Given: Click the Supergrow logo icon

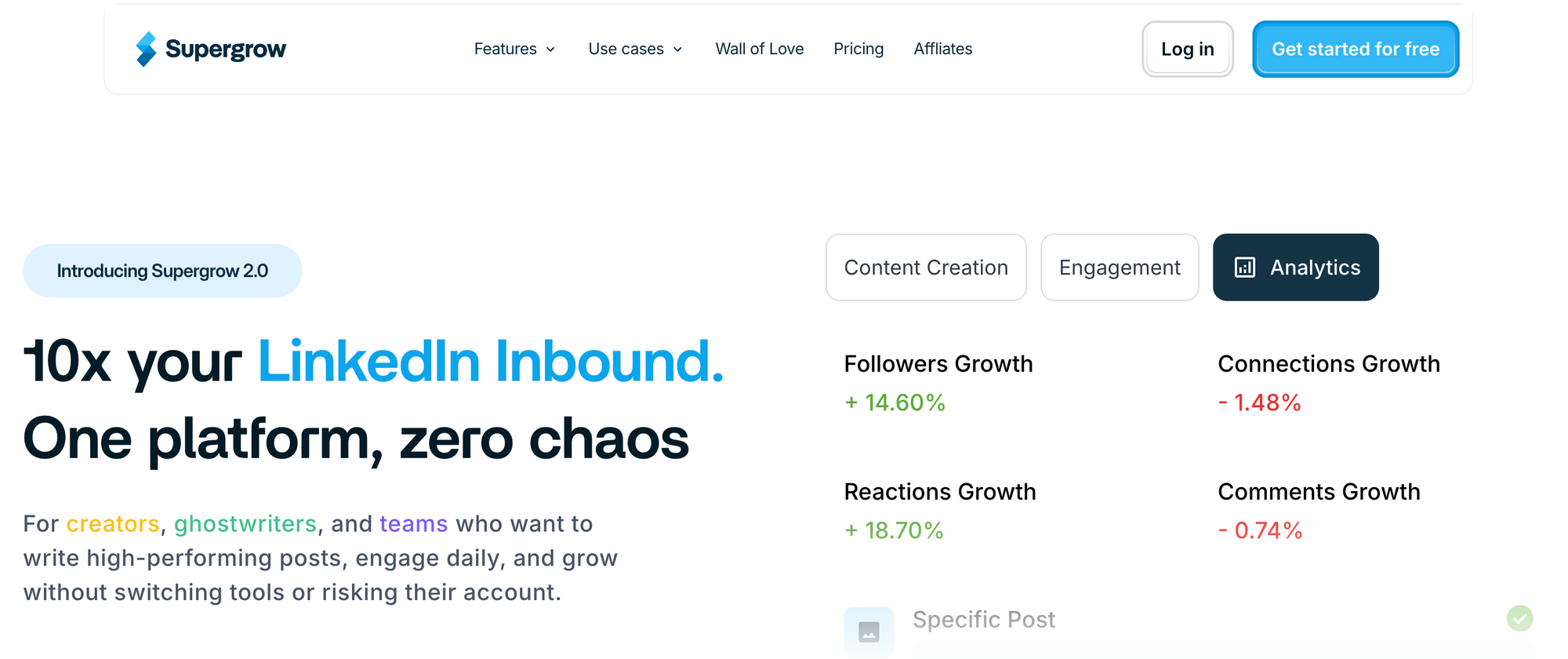Looking at the screenshot, I should coord(146,49).
